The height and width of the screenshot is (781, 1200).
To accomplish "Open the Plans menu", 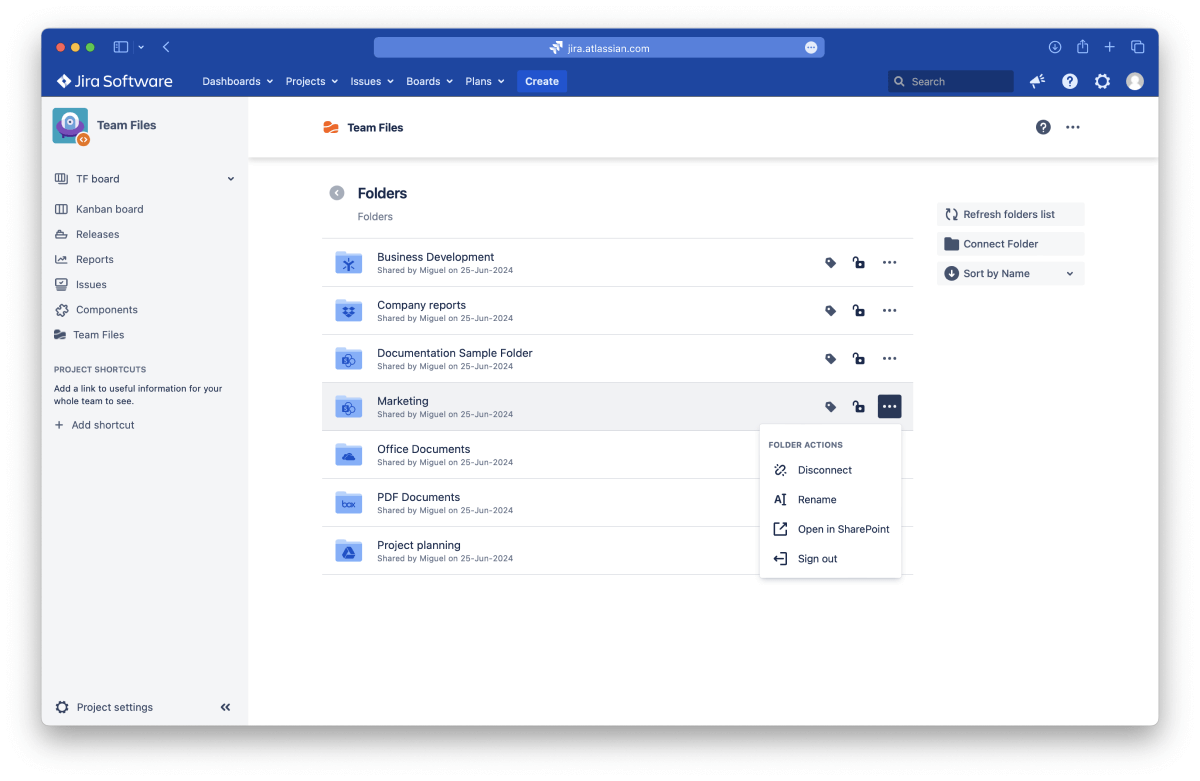I will coord(485,82).
